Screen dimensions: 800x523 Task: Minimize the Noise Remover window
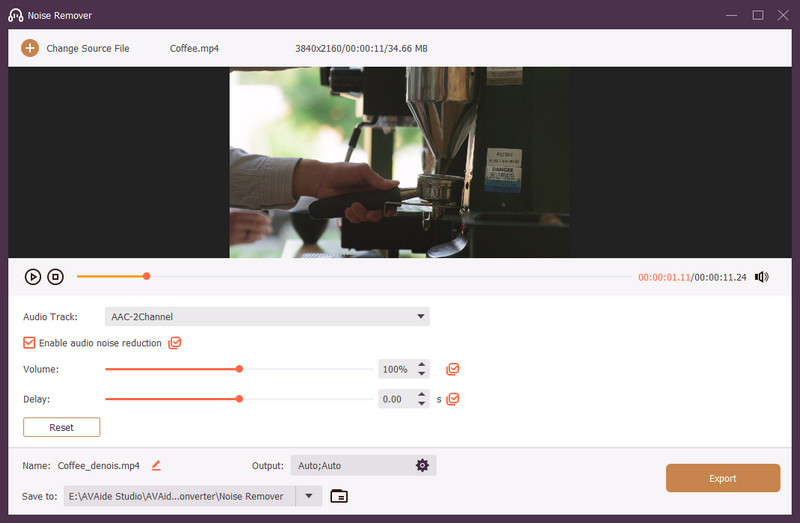[731, 15]
